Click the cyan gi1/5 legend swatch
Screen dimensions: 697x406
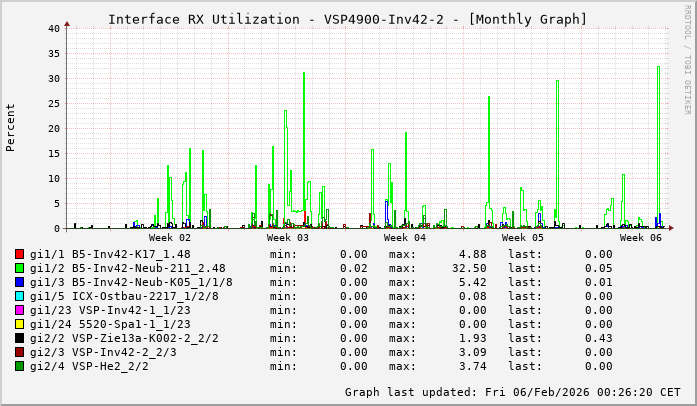coord(20,296)
